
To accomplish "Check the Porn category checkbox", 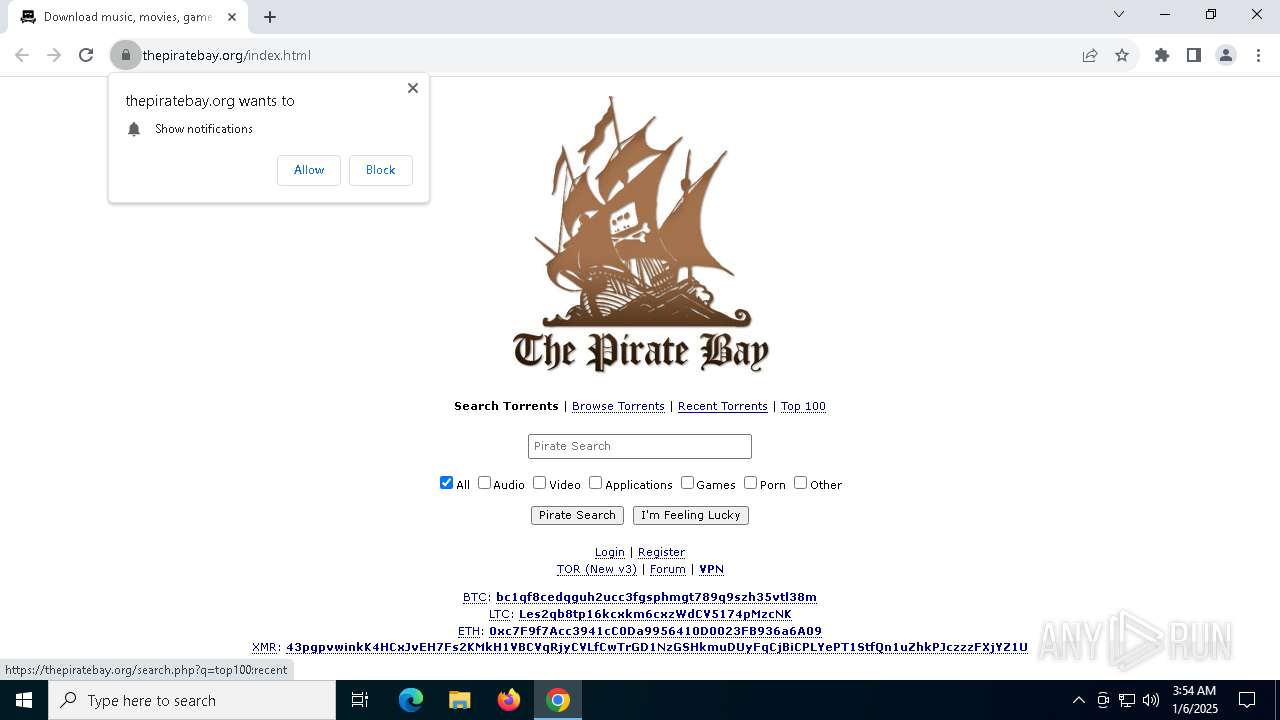I will [x=751, y=483].
